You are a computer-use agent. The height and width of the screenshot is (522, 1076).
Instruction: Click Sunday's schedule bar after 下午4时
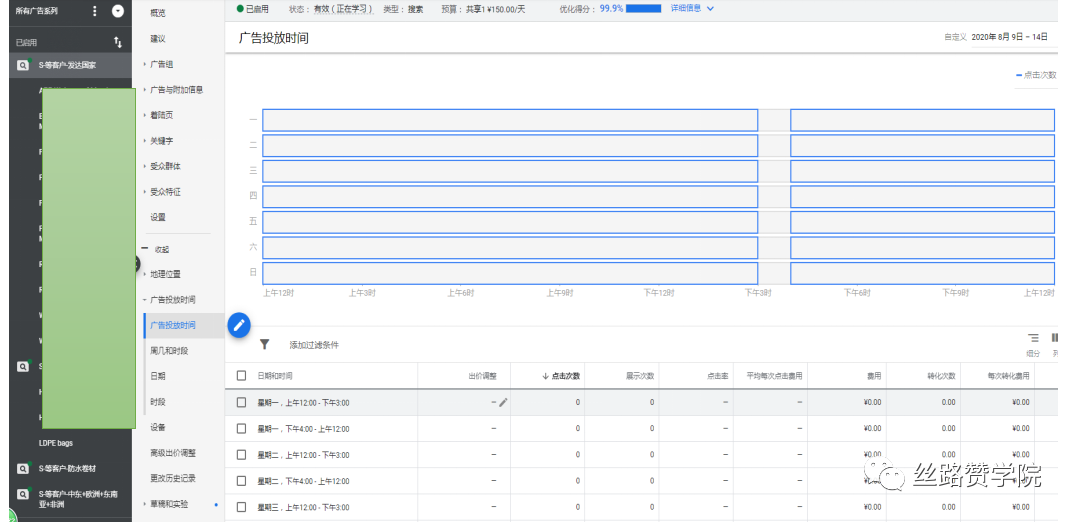pos(922,273)
